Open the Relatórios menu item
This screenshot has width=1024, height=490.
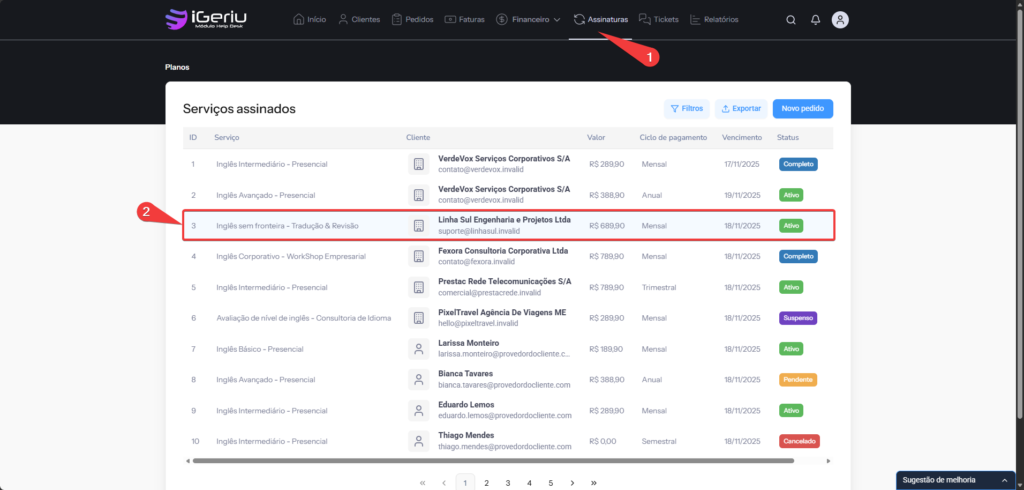[714, 19]
